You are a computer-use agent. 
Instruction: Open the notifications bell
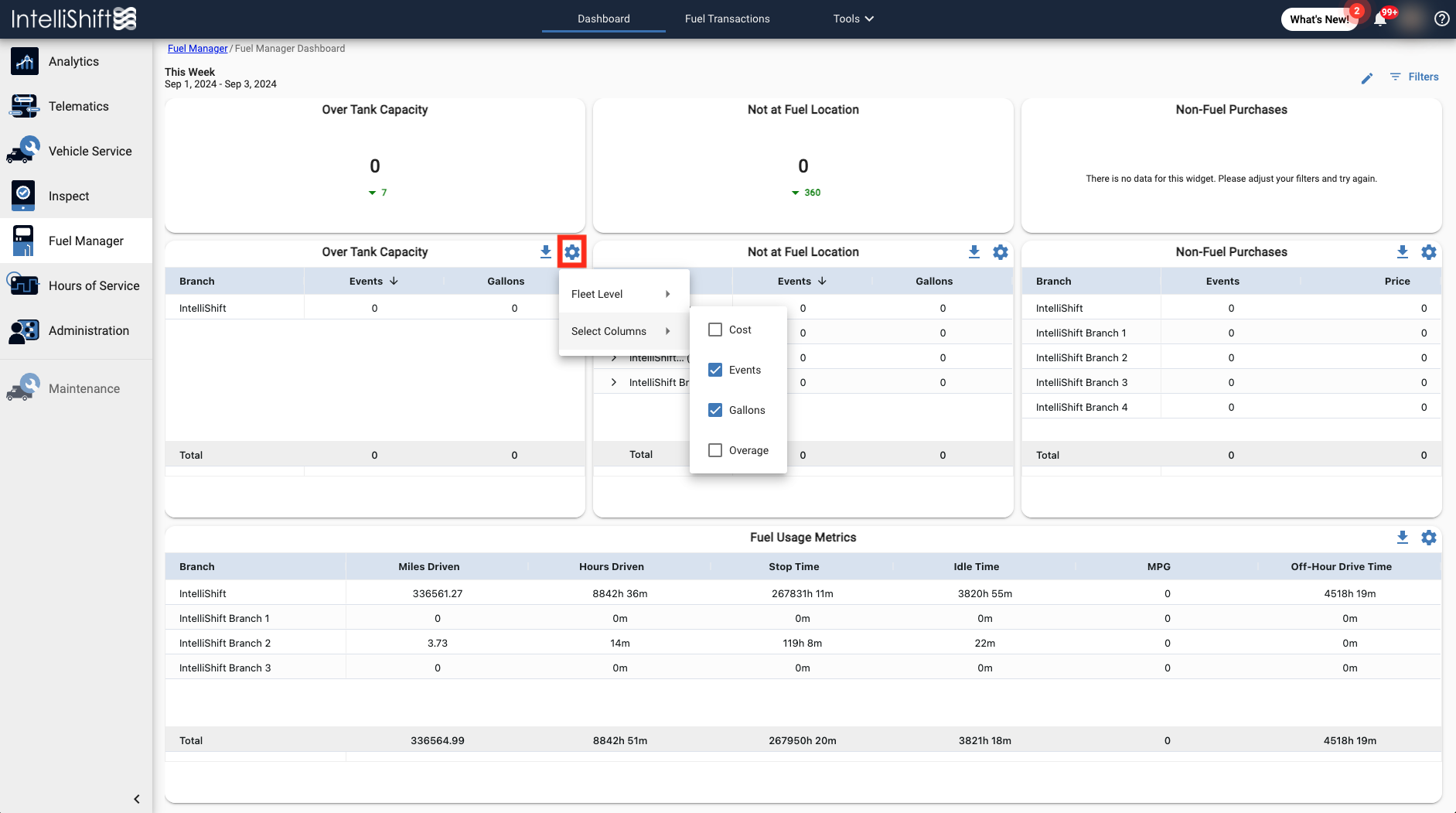tap(1380, 19)
